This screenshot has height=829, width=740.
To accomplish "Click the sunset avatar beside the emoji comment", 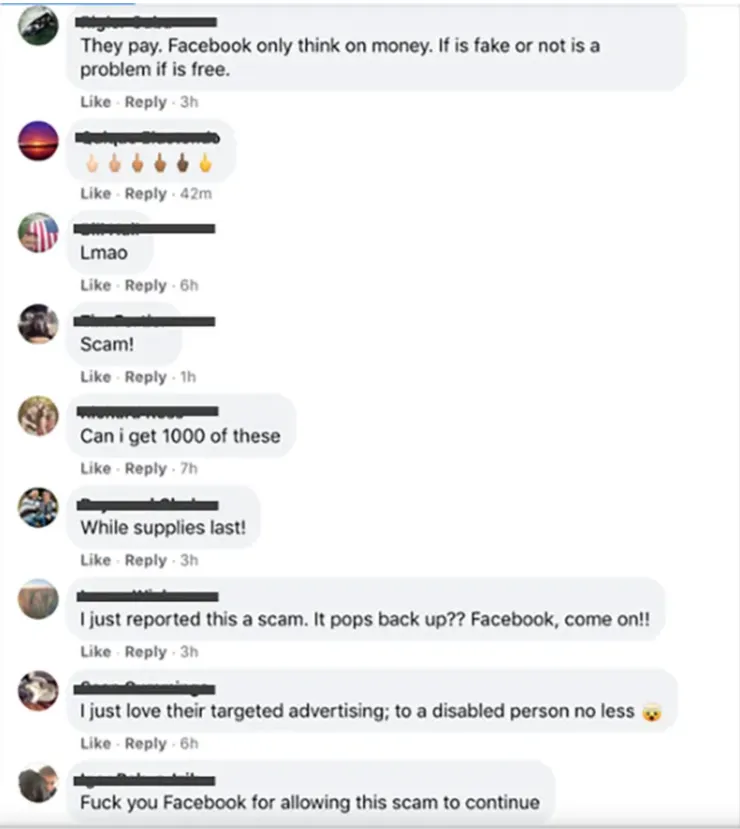I will [x=38, y=141].
